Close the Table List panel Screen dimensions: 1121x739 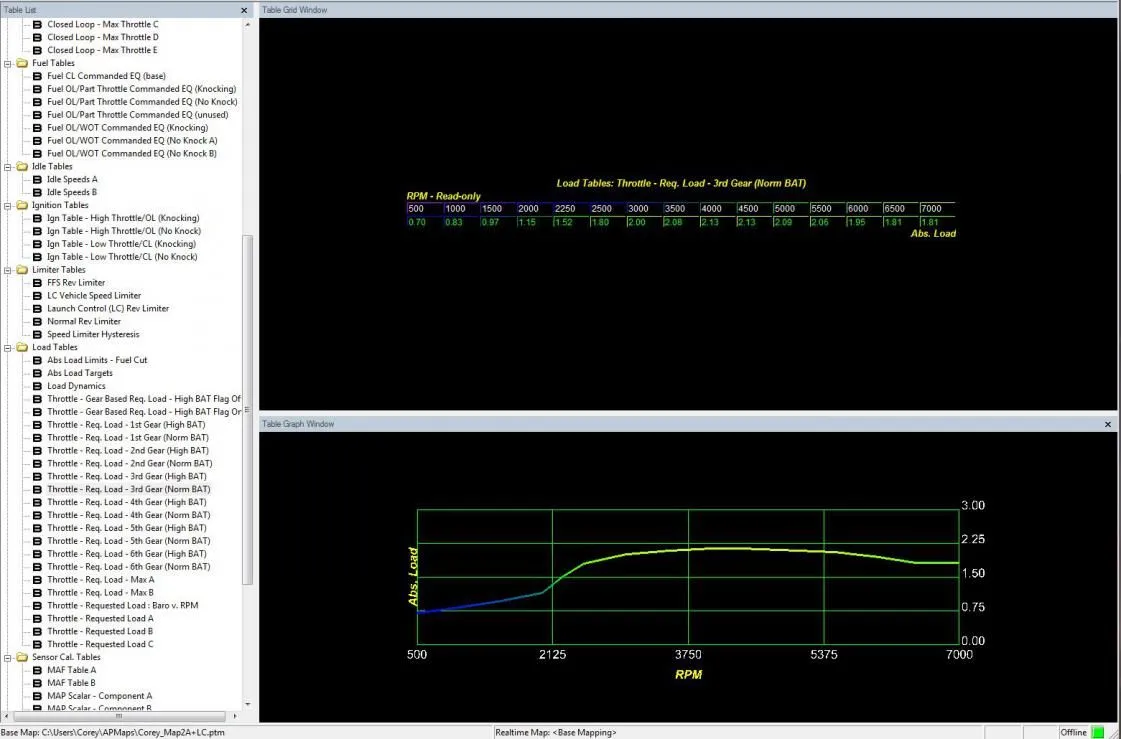244,10
